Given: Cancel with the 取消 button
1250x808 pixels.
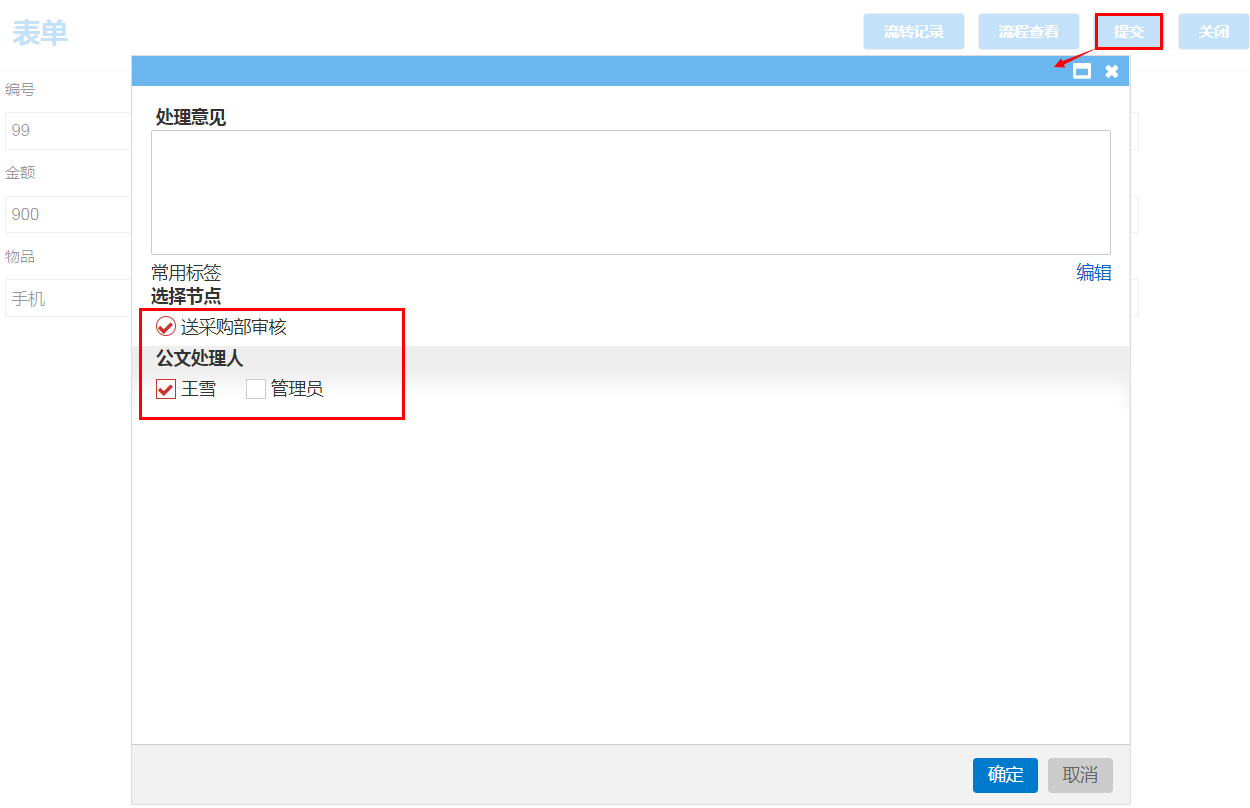Looking at the screenshot, I should click(x=1079, y=775).
